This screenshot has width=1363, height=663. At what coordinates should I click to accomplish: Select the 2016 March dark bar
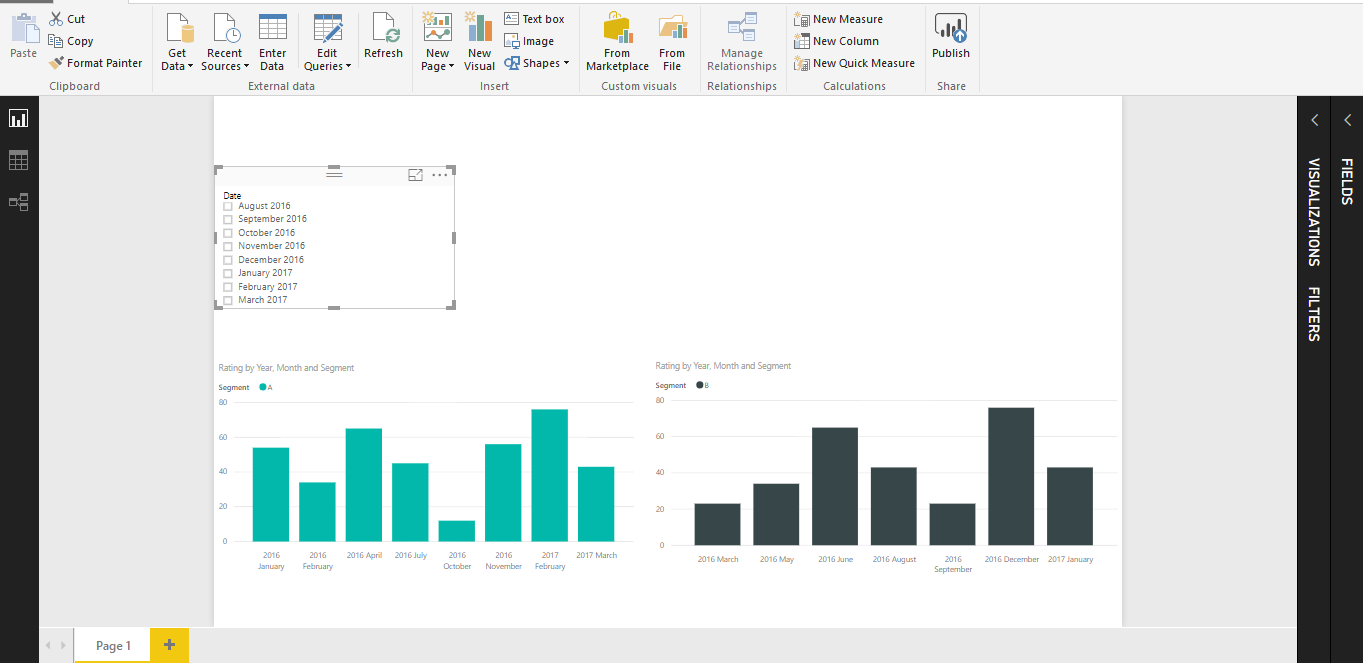point(717,524)
